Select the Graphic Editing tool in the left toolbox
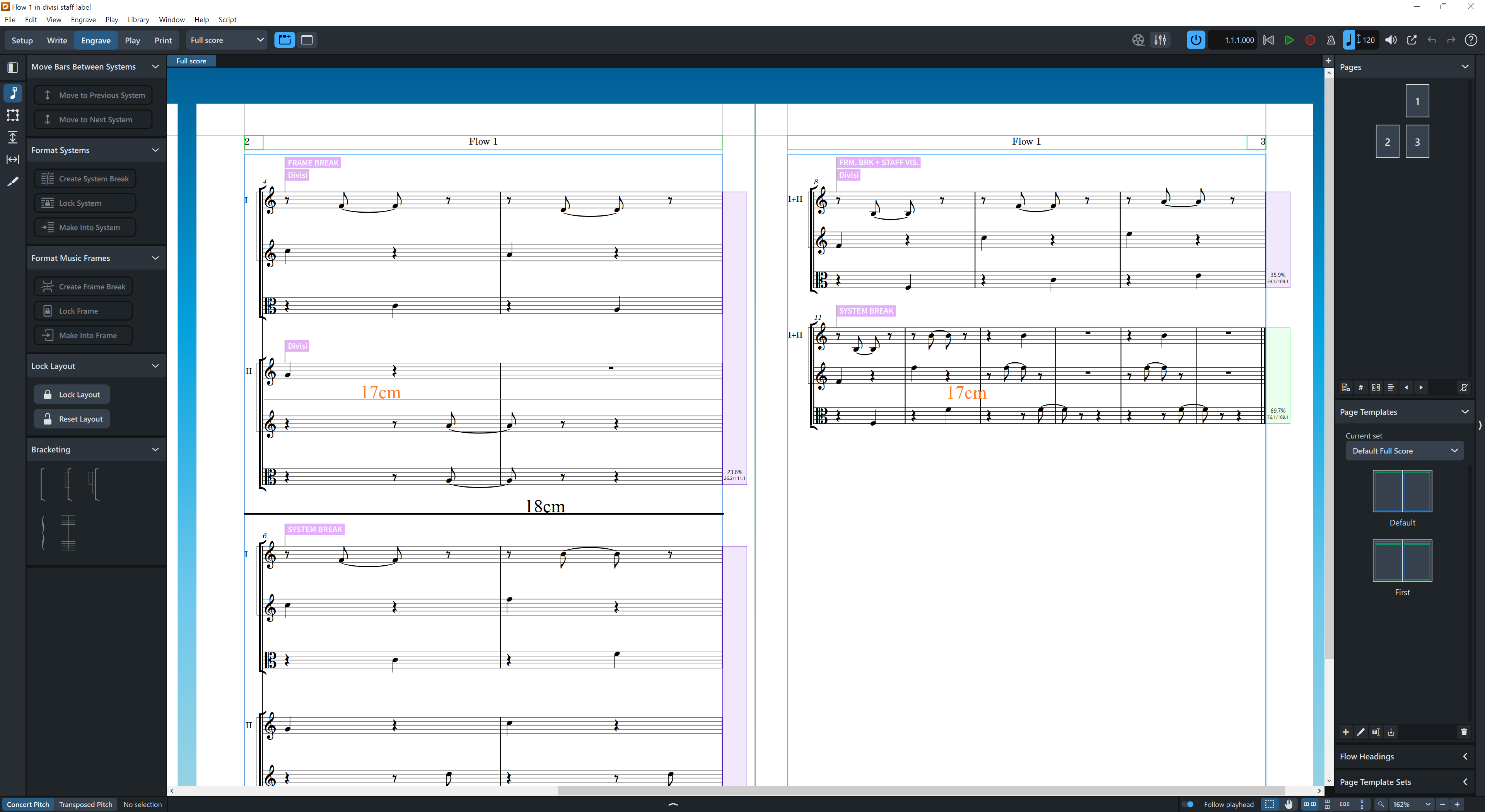This screenshot has width=1485, height=812. pos(13,93)
